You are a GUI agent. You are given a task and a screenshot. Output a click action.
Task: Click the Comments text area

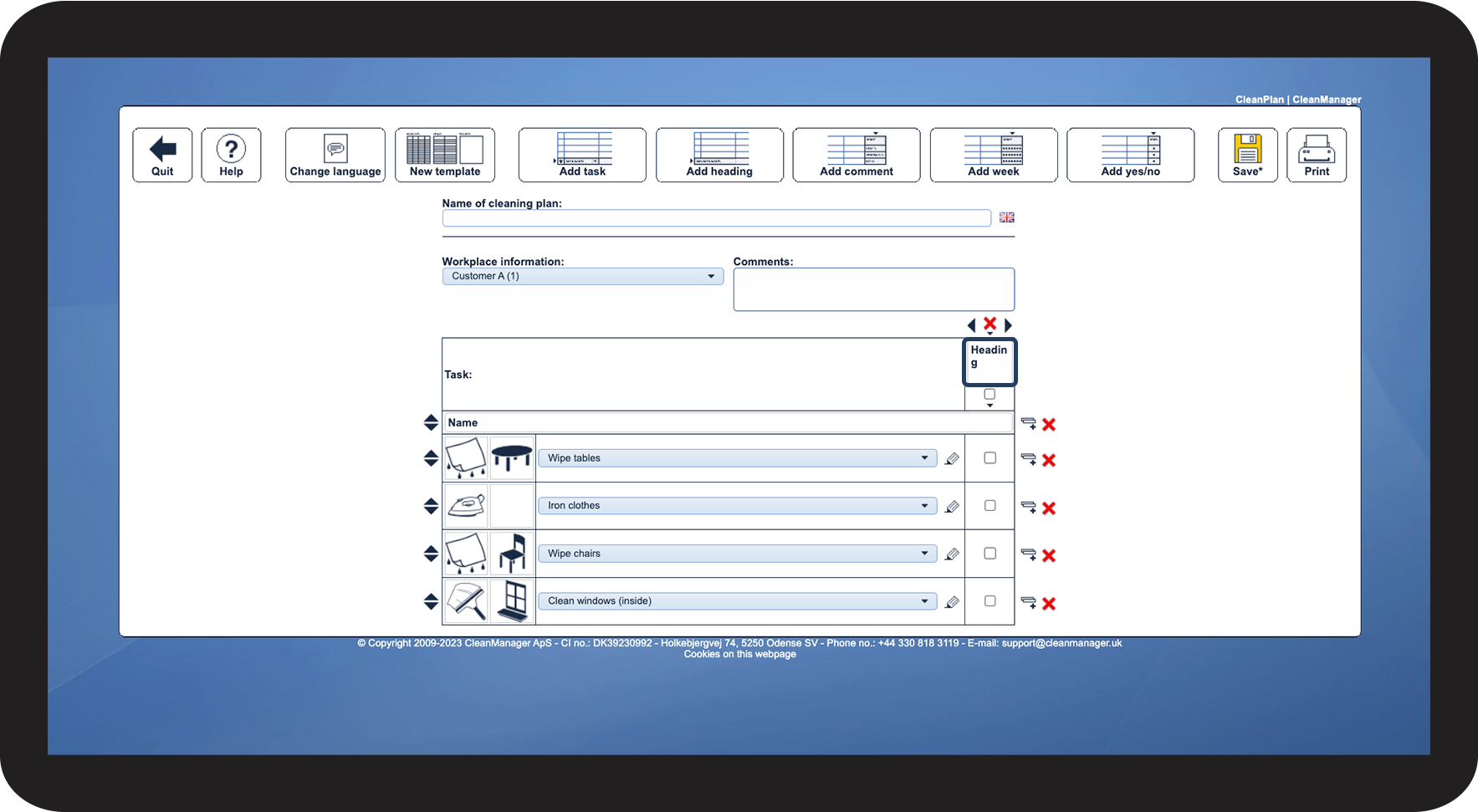[x=874, y=289]
